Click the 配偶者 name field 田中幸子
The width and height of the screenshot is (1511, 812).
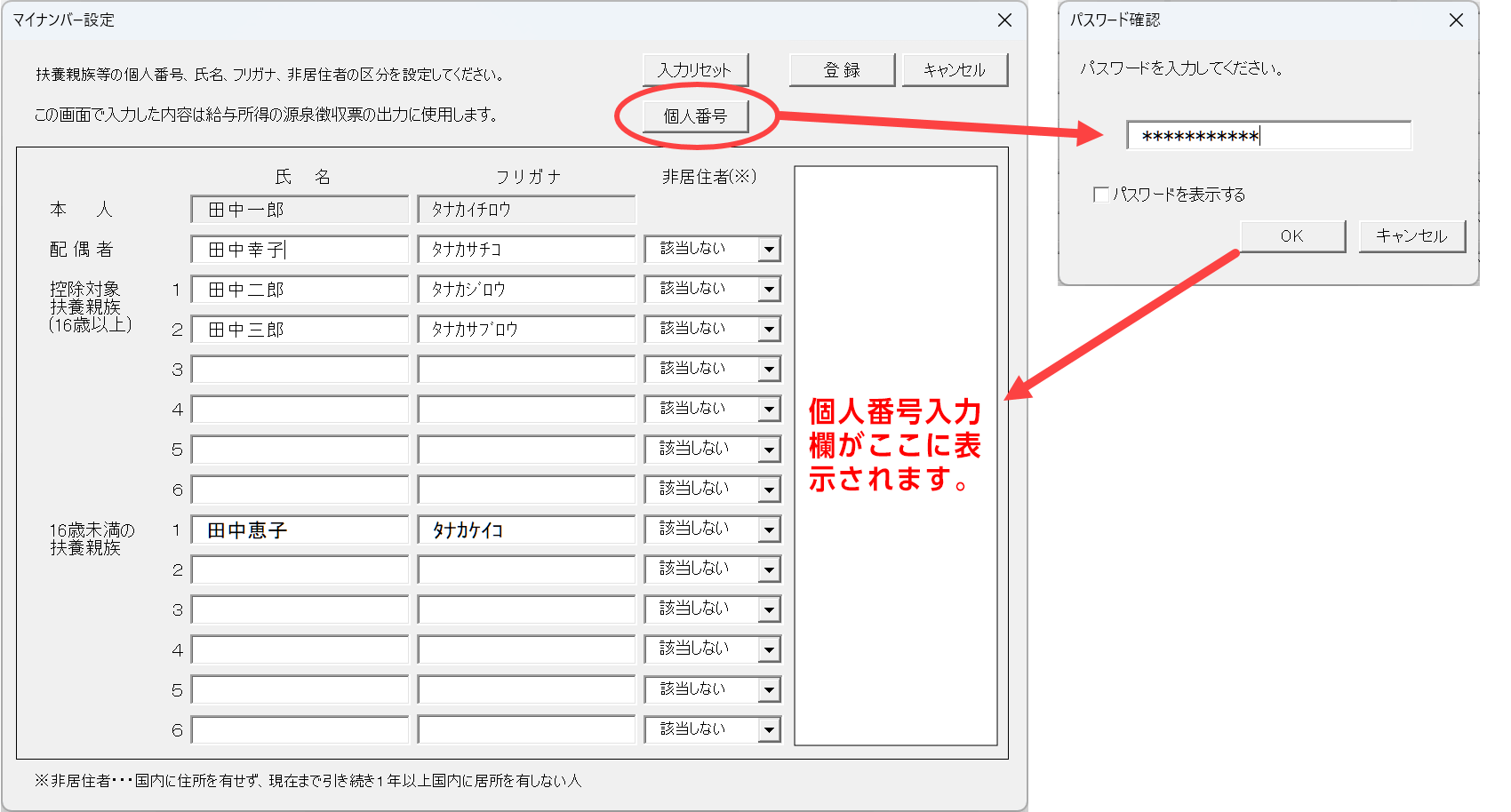(300, 250)
